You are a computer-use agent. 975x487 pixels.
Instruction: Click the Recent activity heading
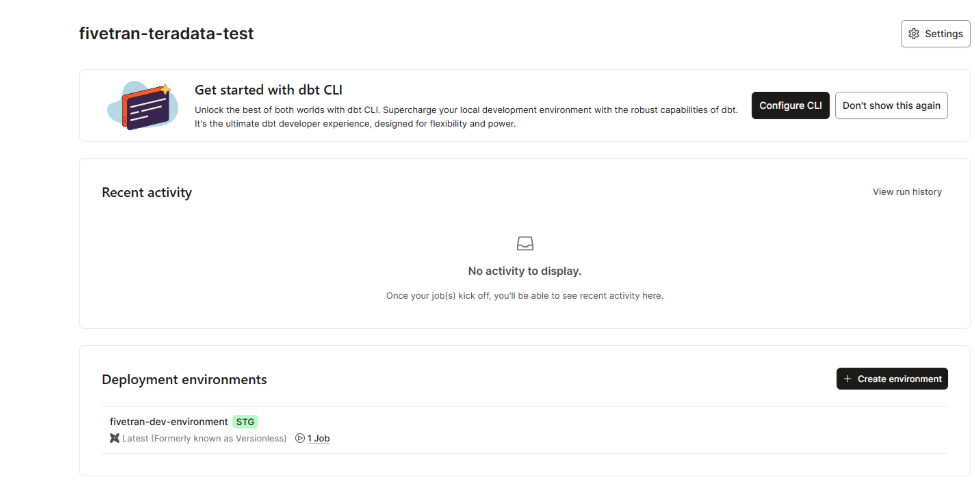(147, 192)
